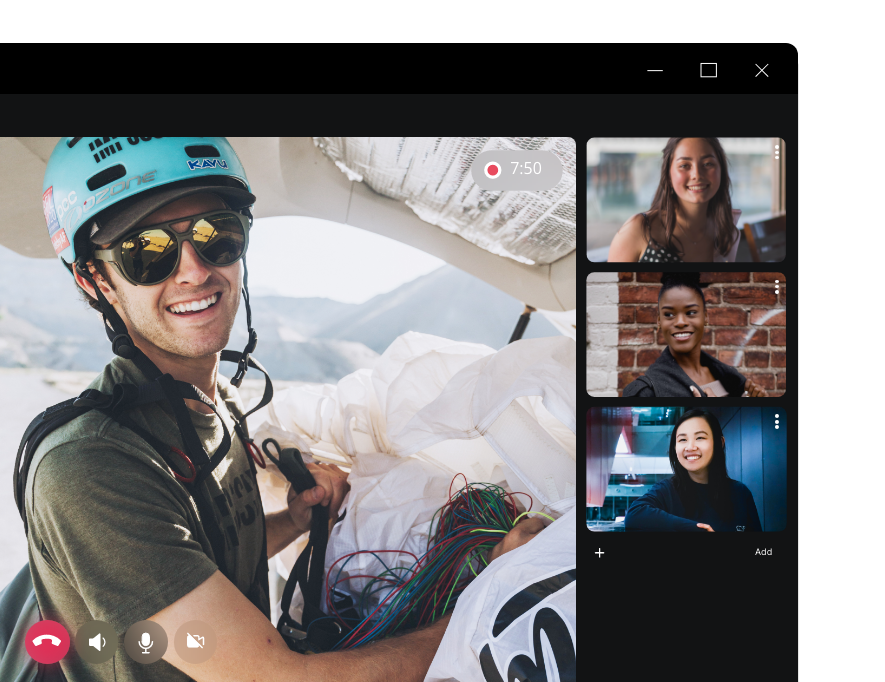The image size is (885, 682).
Task: Open kebab menu on bottom participant tile
Action: [x=776, y=422]
